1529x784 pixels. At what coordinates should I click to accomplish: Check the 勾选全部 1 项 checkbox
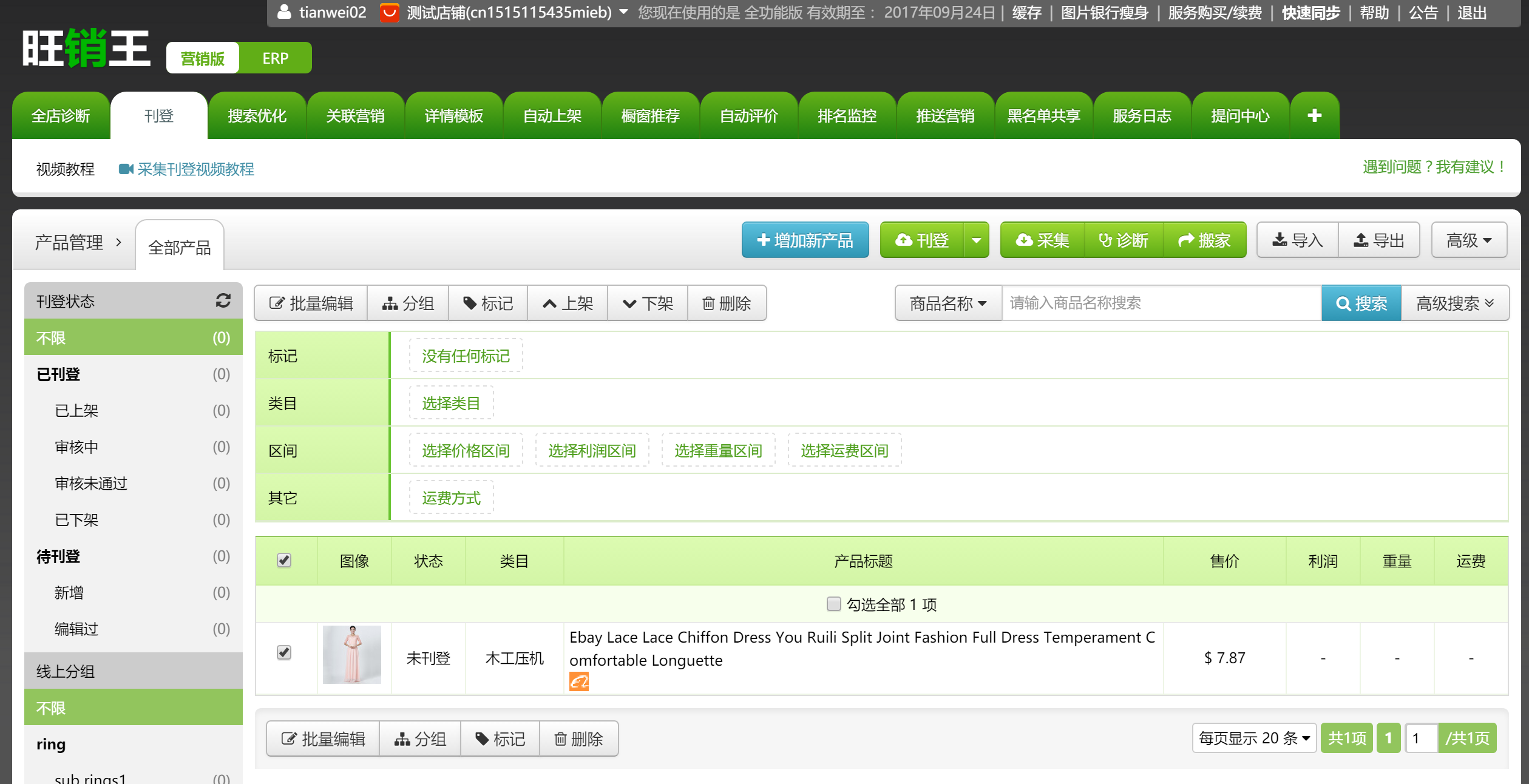click(833, 604)
